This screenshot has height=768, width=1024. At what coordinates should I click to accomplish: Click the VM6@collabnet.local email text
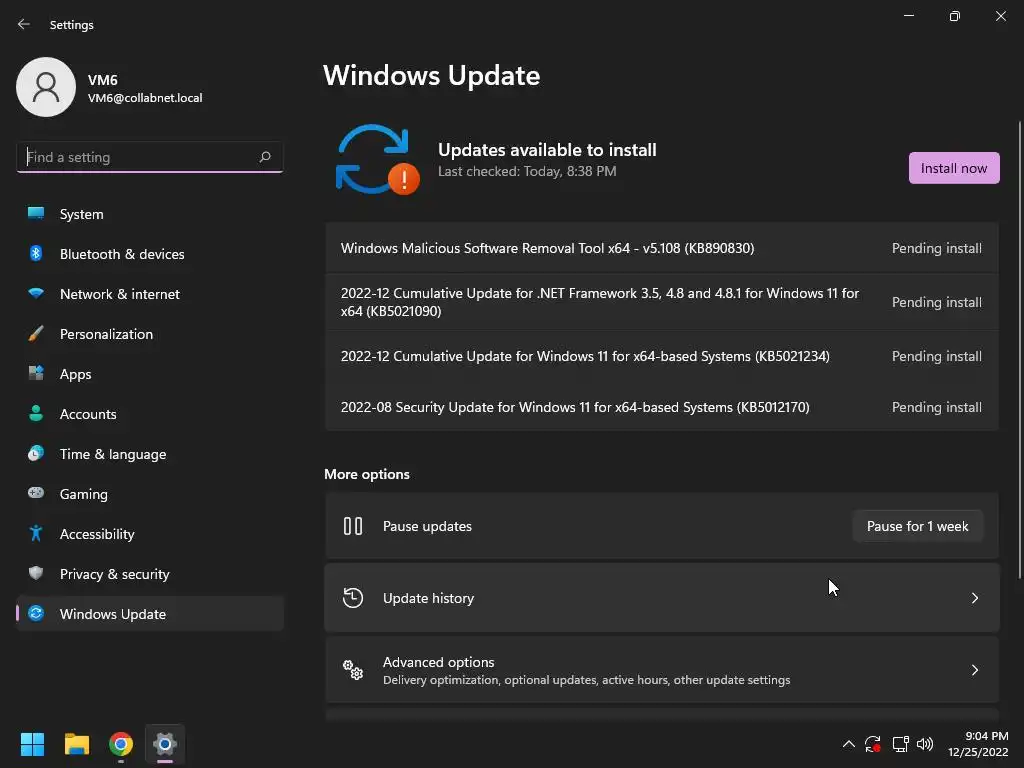tap(145, 98)
